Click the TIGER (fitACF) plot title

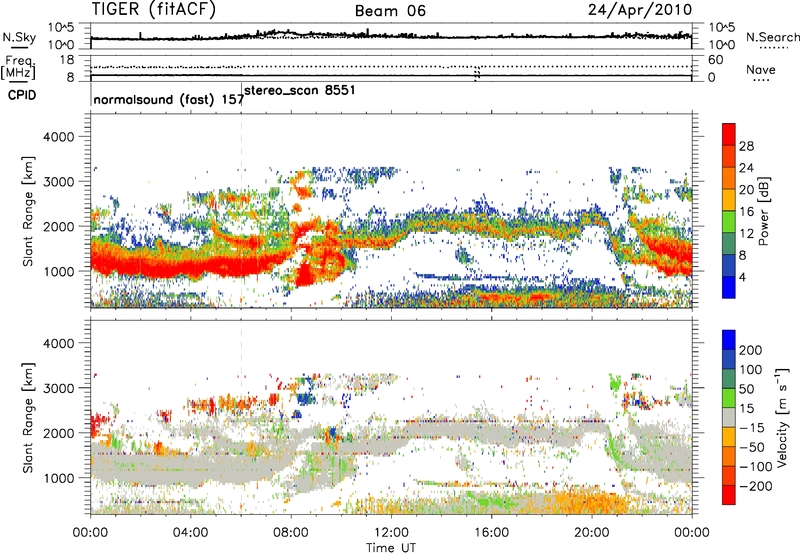(154, 10)
